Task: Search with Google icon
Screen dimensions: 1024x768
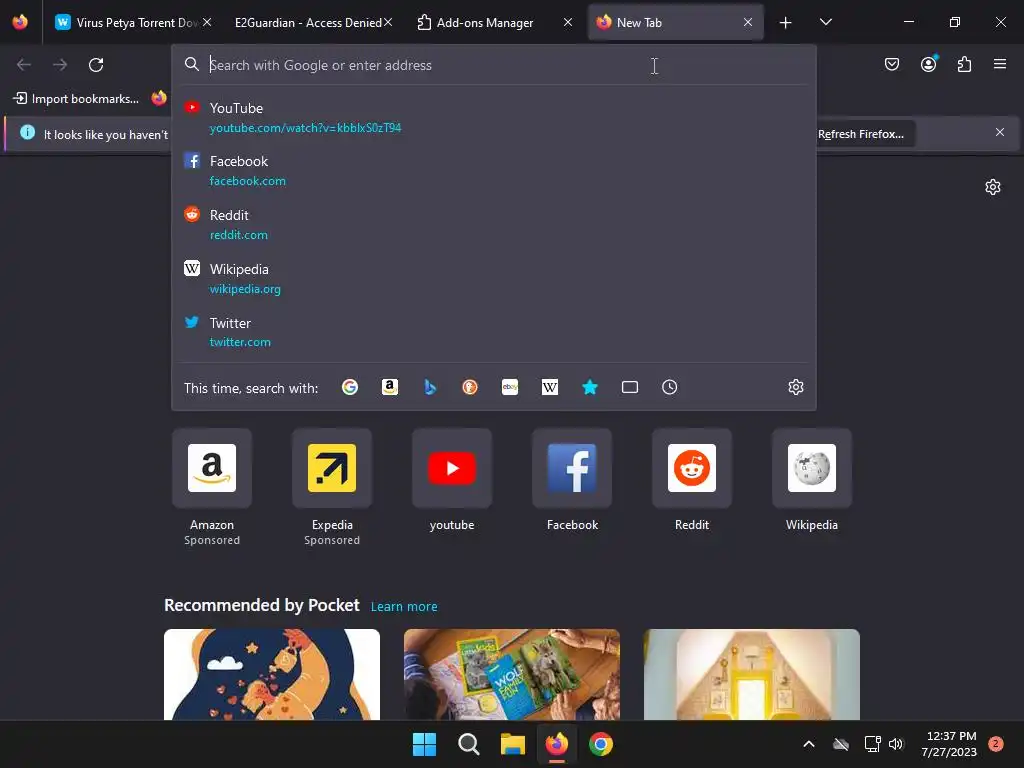Action: (350, 387)
